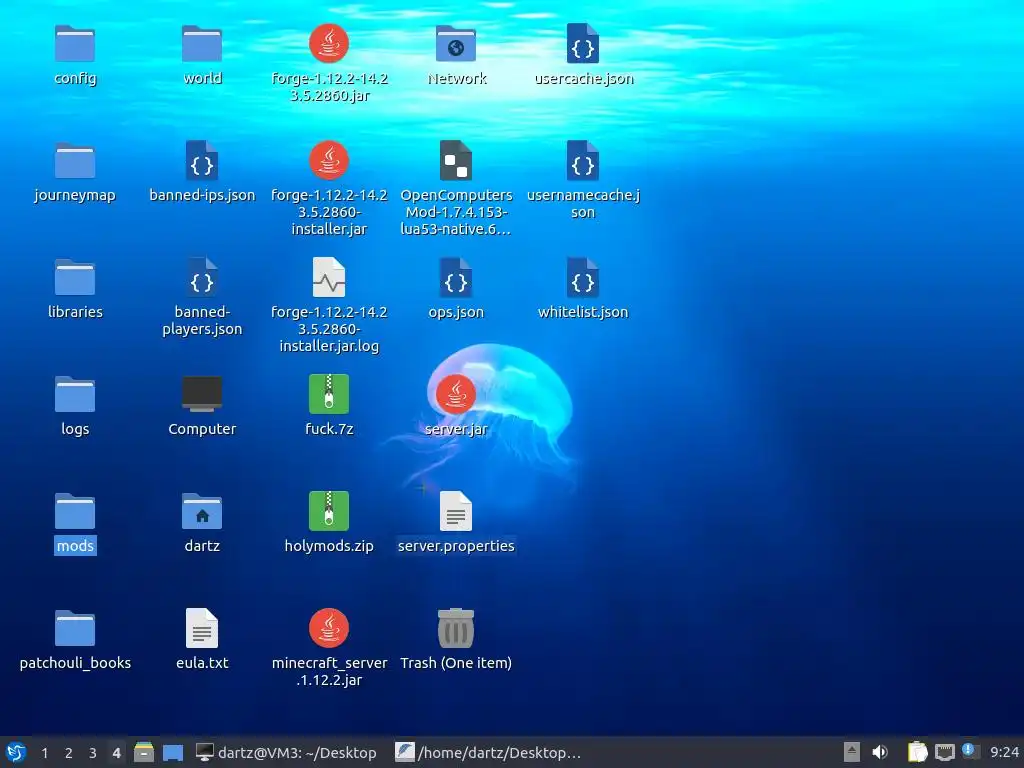Select ops.json file icon
This screenshot has width=1024, height=768.
(x=456, y=278)
